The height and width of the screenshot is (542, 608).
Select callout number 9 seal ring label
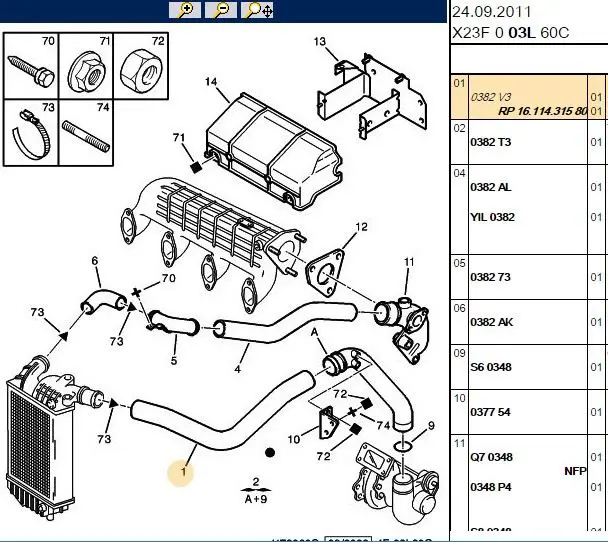point(430,426)
